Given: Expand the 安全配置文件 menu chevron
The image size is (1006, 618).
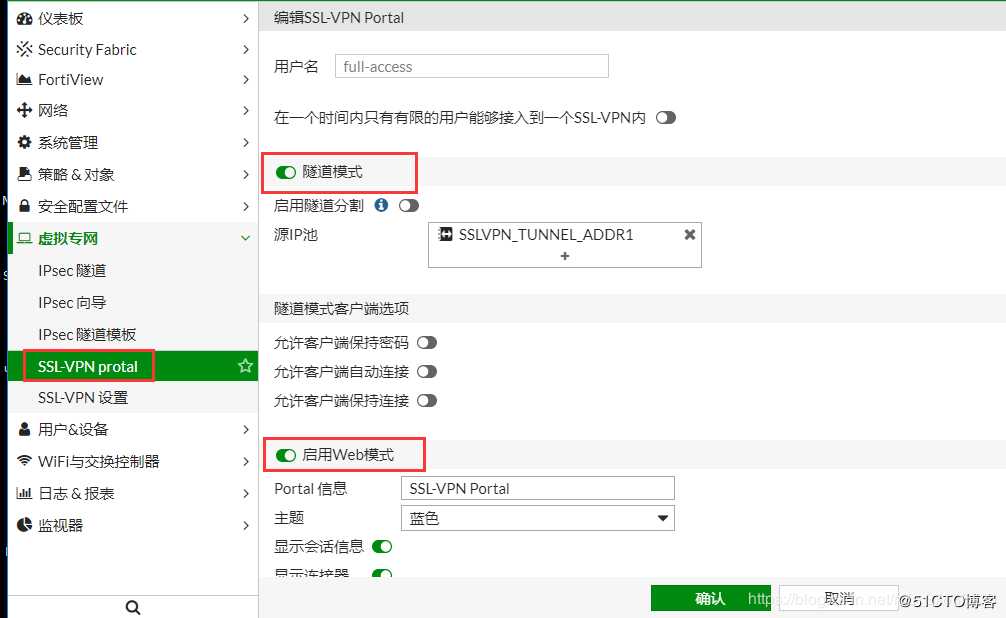Looking at the screenshot, I should pos(246,207).
